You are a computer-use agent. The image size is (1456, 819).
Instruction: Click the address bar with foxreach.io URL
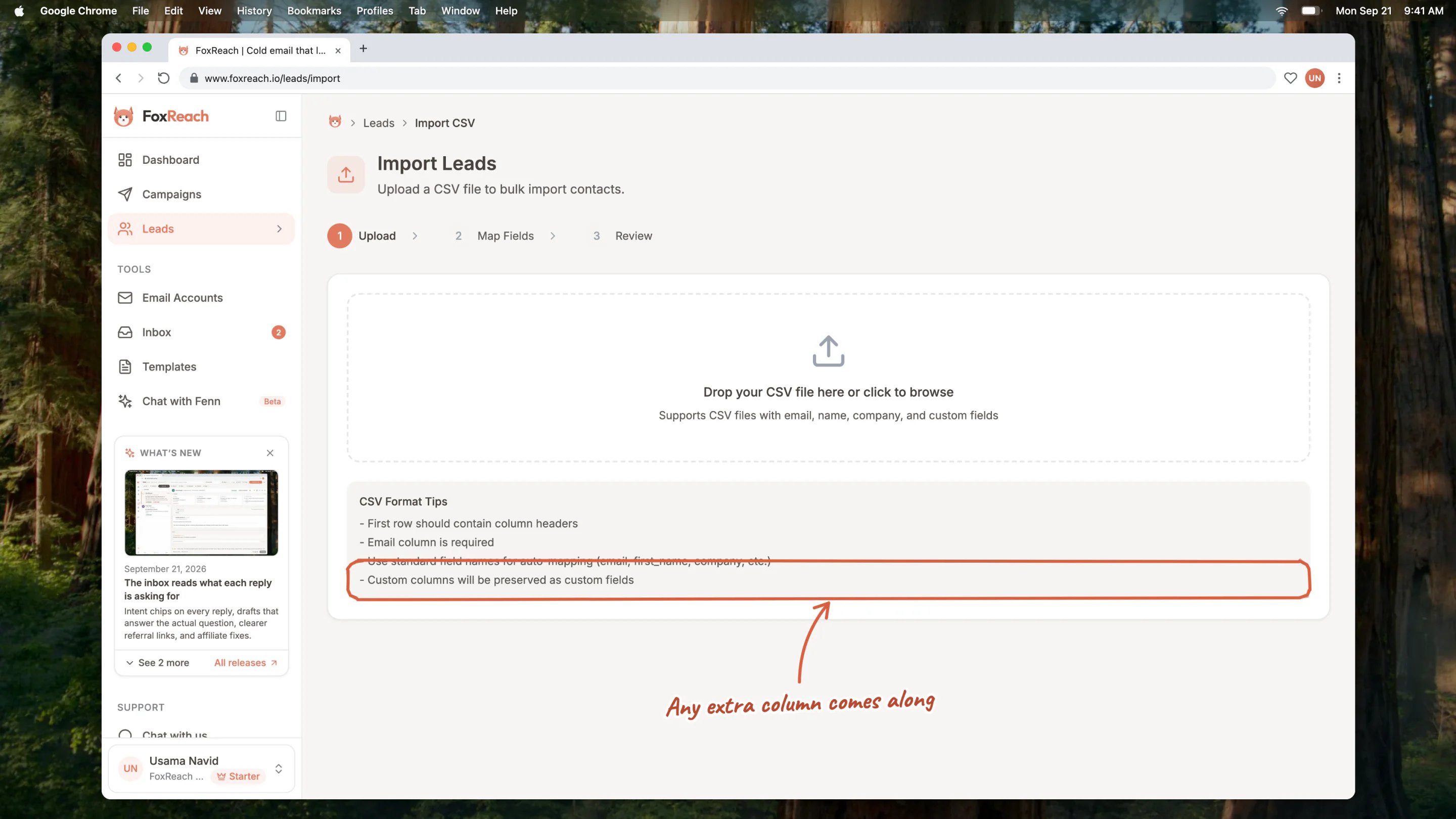pyautogui.click(x=727, y=78)
